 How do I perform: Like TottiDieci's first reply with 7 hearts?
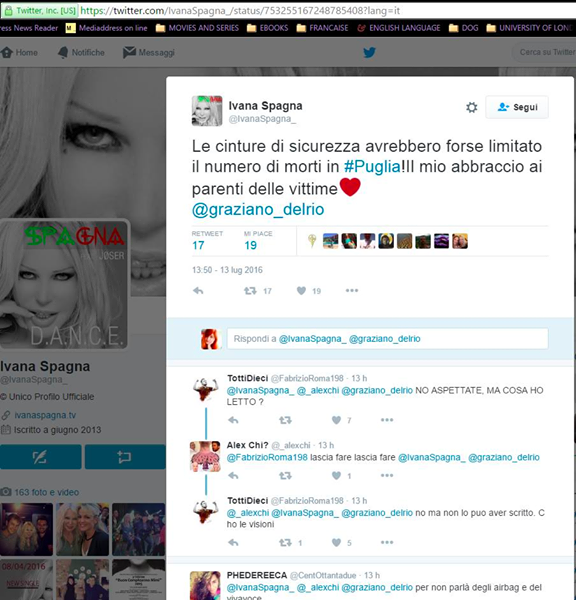click(336, 420)
